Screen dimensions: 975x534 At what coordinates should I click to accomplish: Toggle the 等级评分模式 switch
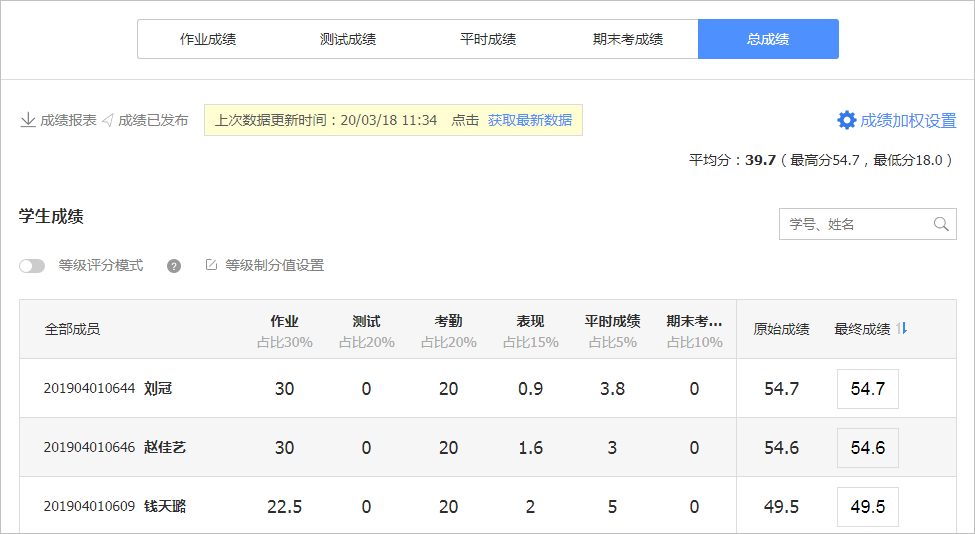[32, 266]
